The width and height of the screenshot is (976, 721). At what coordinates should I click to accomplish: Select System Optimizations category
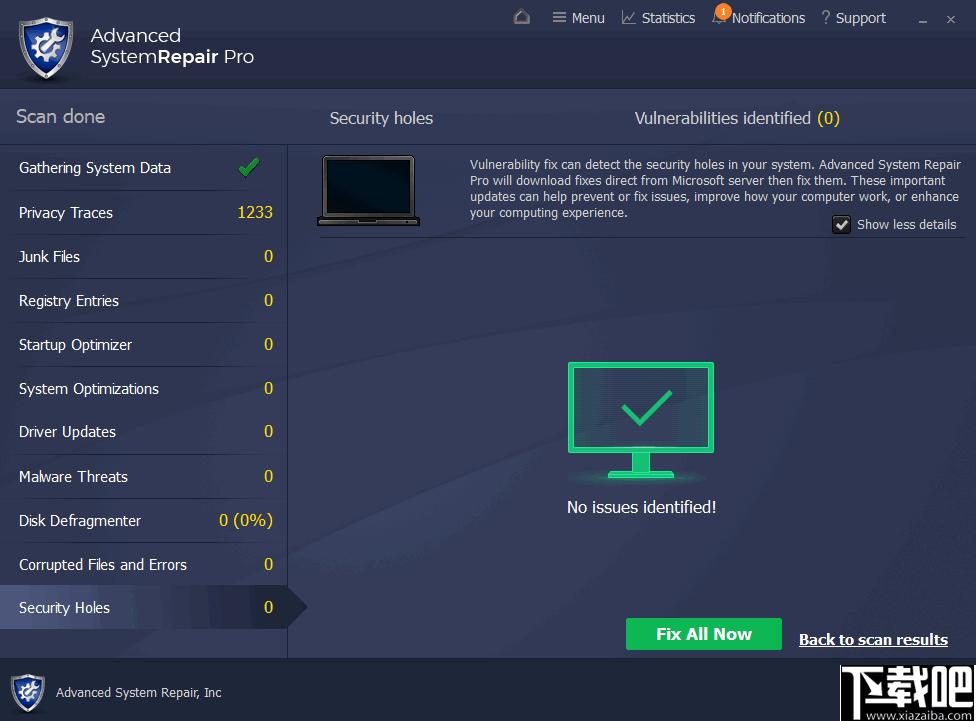click(144, 389)
